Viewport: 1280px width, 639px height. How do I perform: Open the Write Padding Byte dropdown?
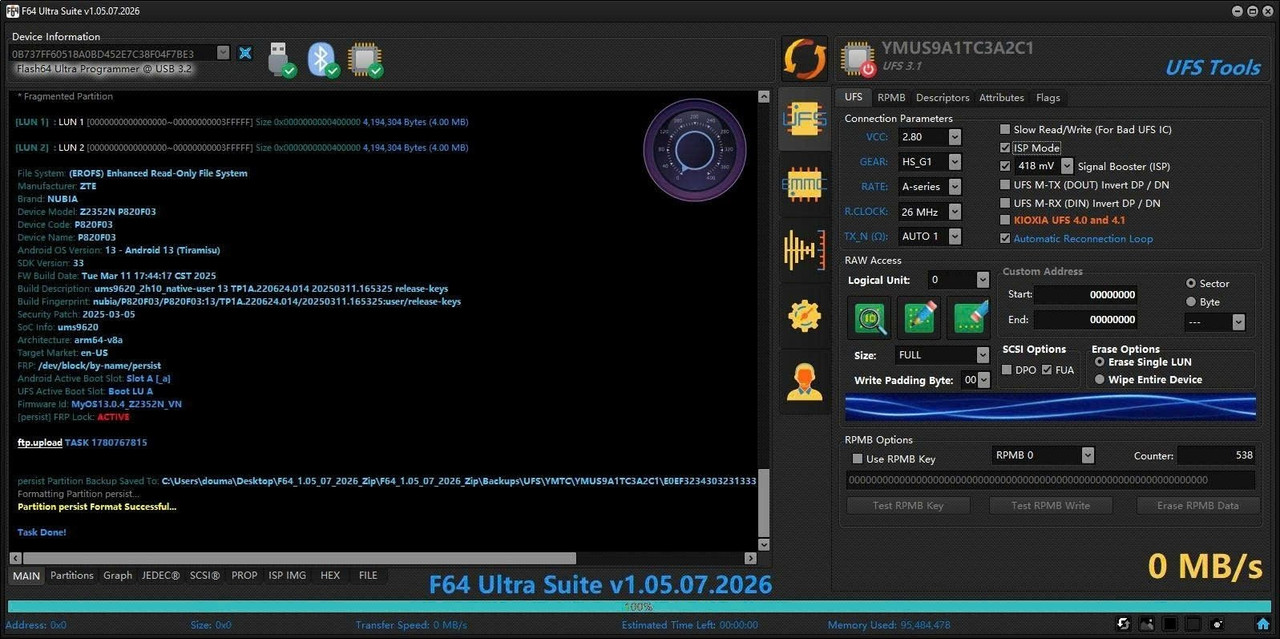click(984, 380)
